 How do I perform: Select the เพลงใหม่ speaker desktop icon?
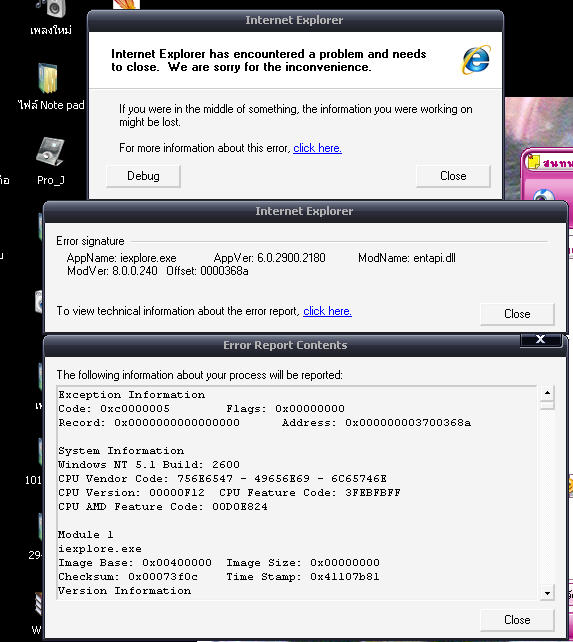pos(51,16)
